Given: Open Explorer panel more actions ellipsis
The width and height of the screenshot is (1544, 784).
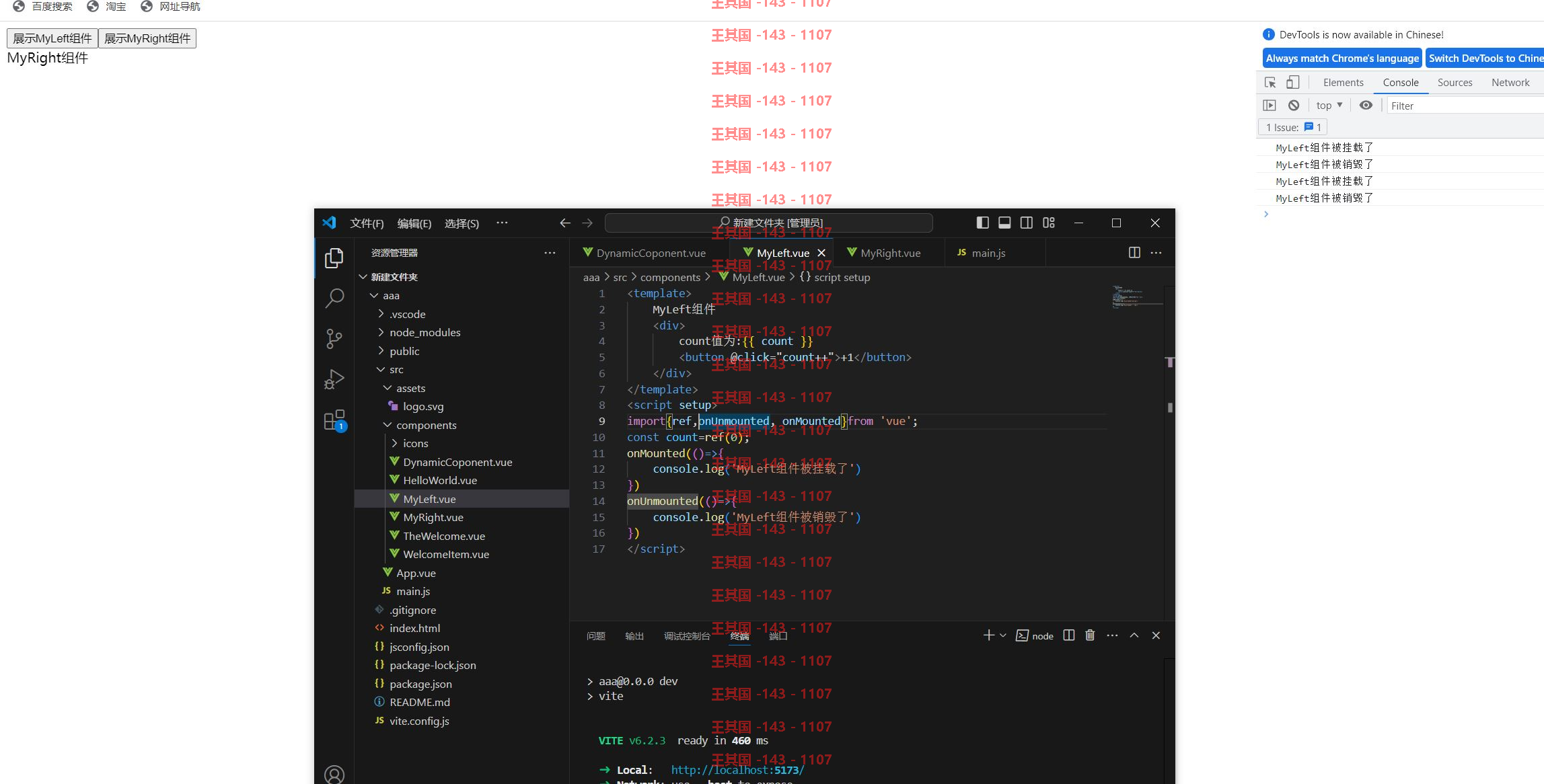Looking at the screenshot, I should tap(550, 253).
